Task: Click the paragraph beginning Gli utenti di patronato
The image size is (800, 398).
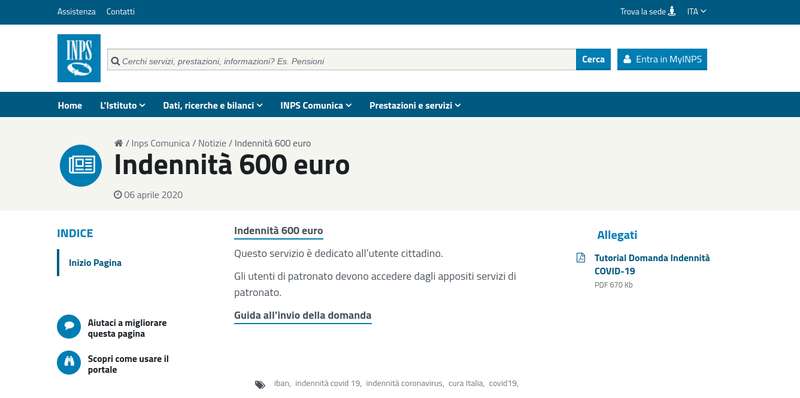Action: point(375,284)
